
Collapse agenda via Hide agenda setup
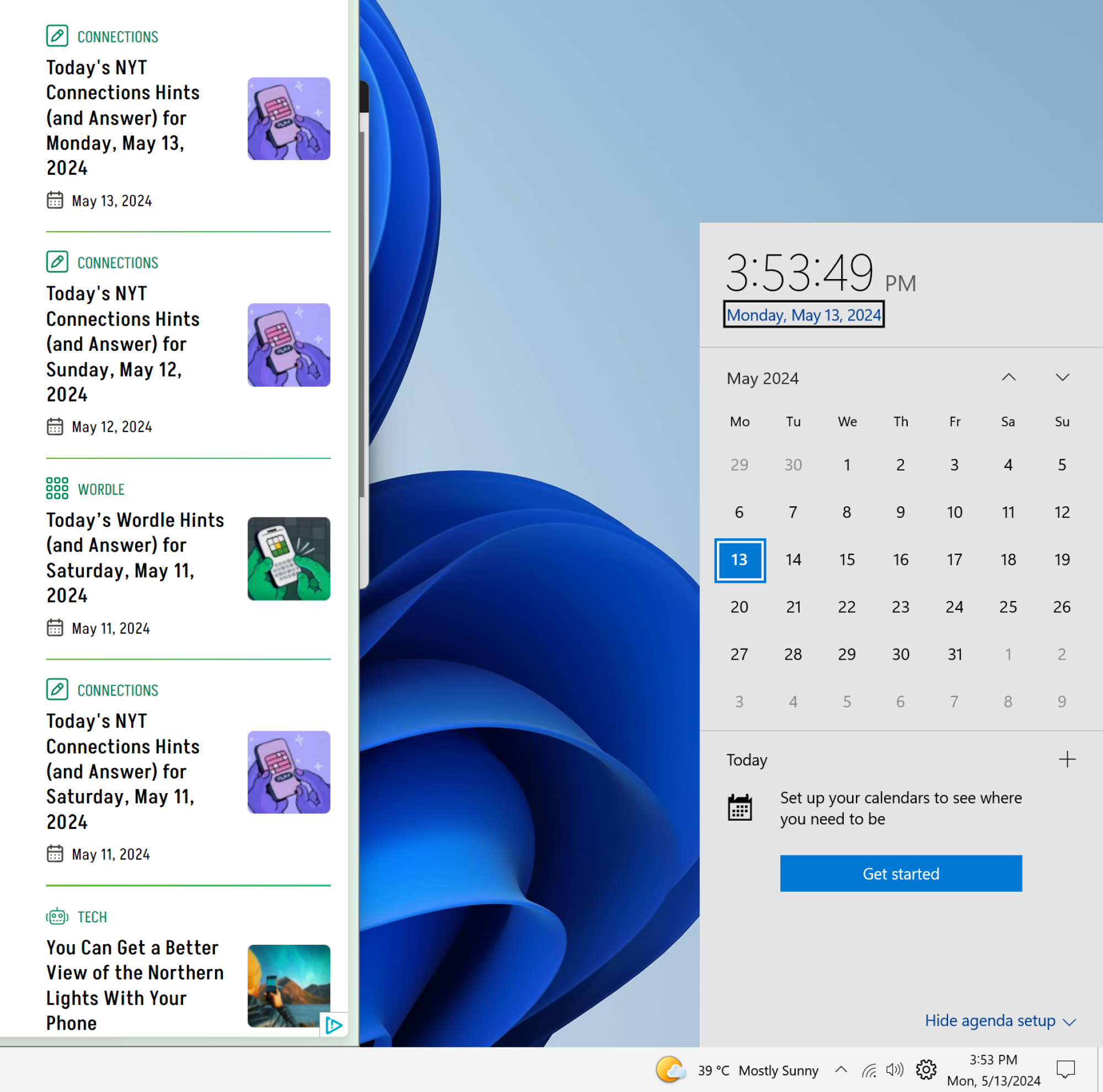click(1000, 1021)
